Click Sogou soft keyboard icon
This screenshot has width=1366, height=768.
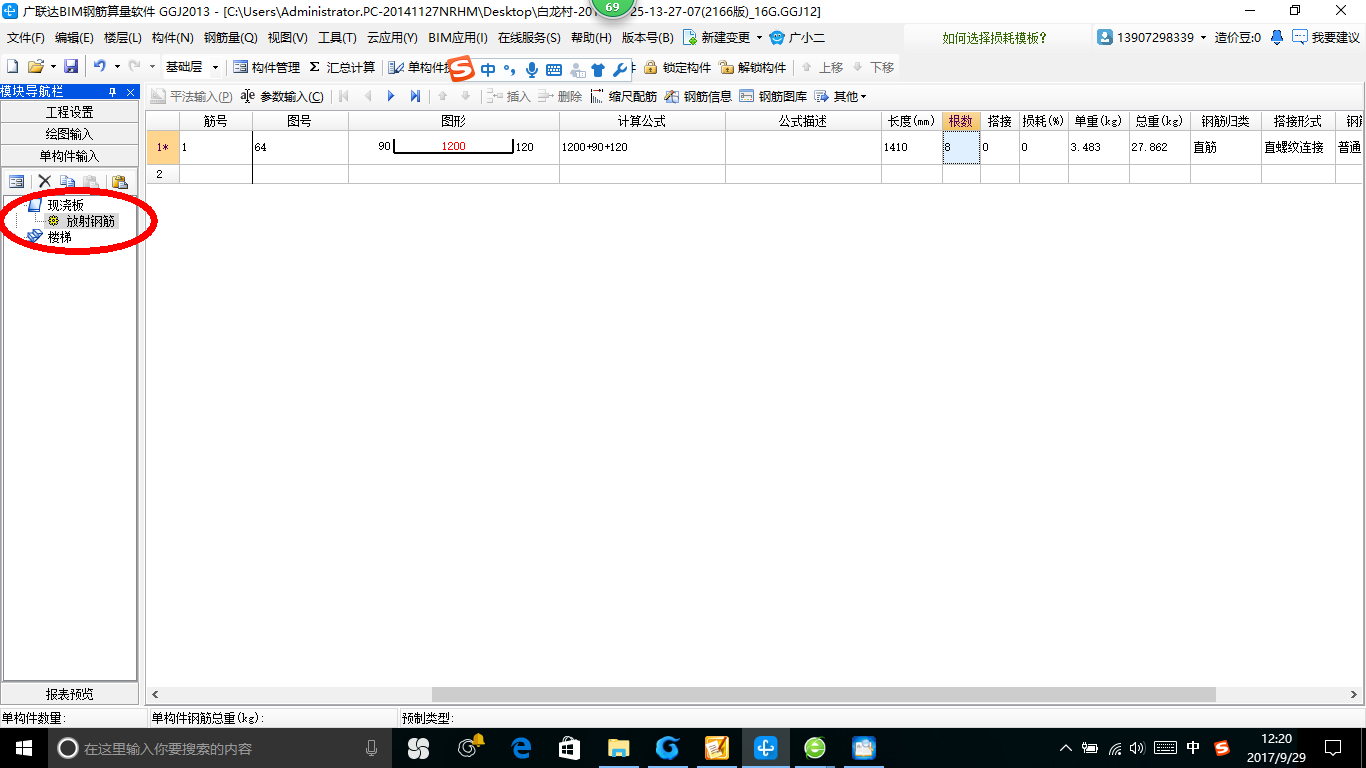pyautogui.click(x=554, y=70)
